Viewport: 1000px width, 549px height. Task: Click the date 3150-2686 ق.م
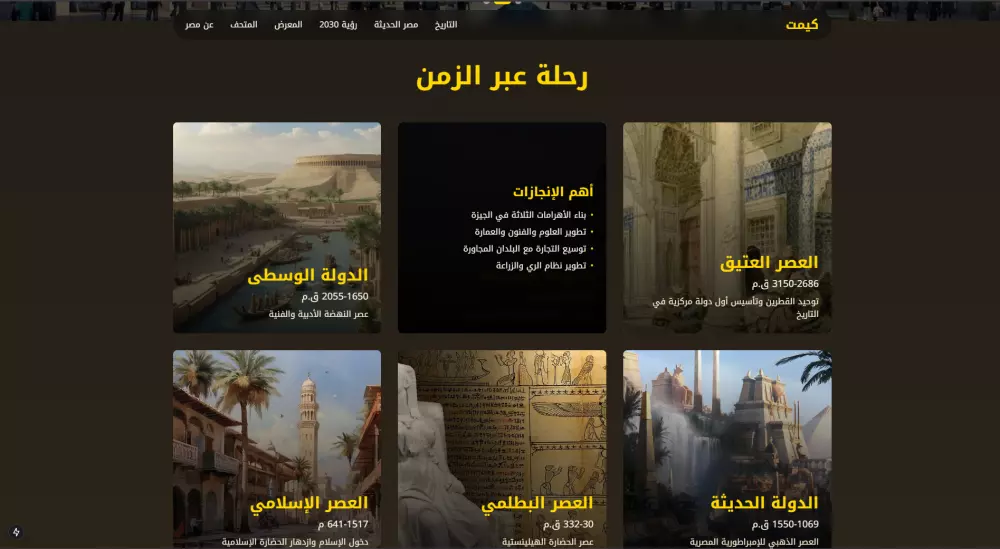(785, 284)
